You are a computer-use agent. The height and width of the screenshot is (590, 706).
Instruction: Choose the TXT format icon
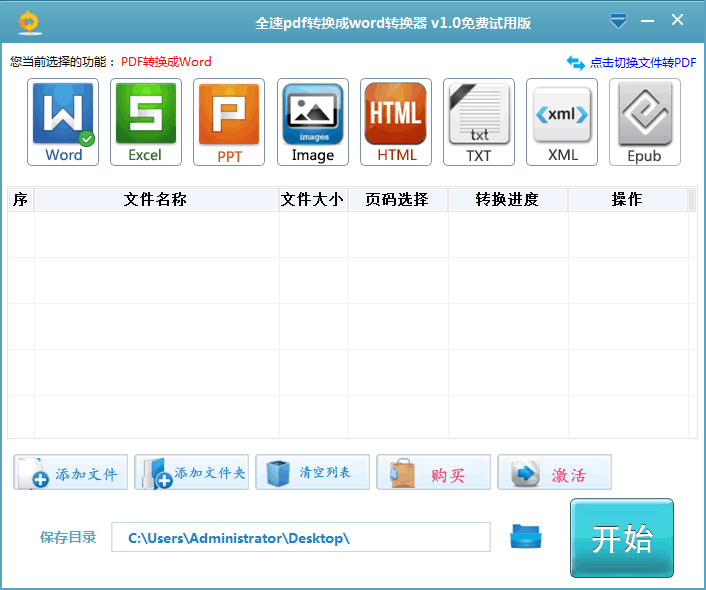pyautogui.click(x=479, y=122)
